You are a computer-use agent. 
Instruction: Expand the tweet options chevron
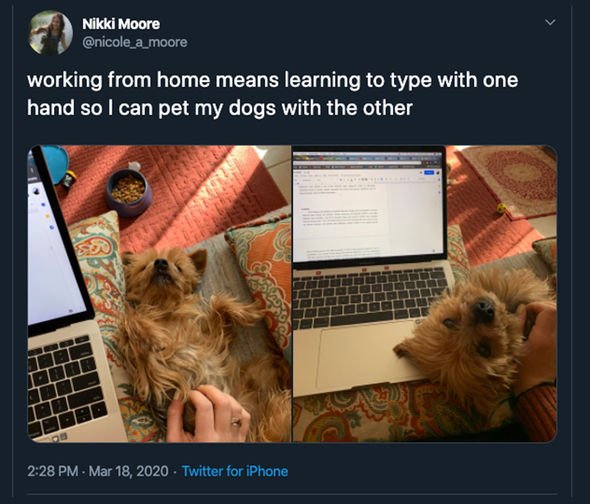(550, 22)
